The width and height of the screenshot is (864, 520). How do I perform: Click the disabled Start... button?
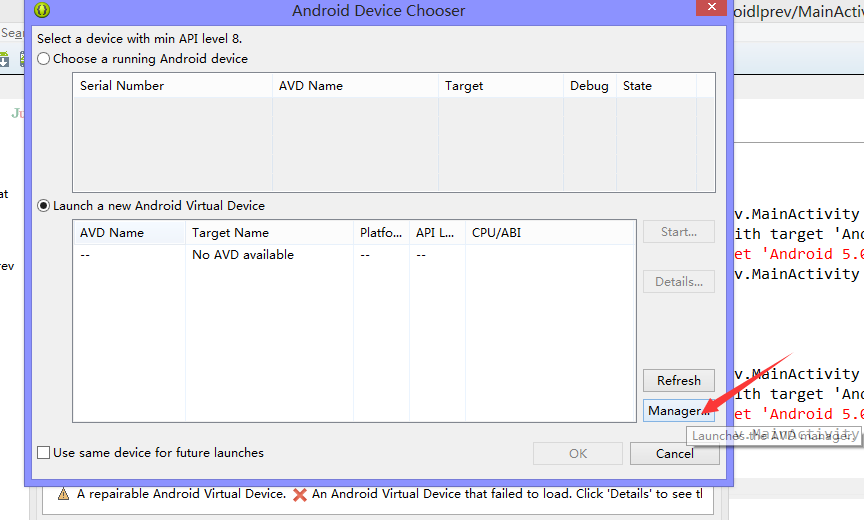(x=678, y=232)
